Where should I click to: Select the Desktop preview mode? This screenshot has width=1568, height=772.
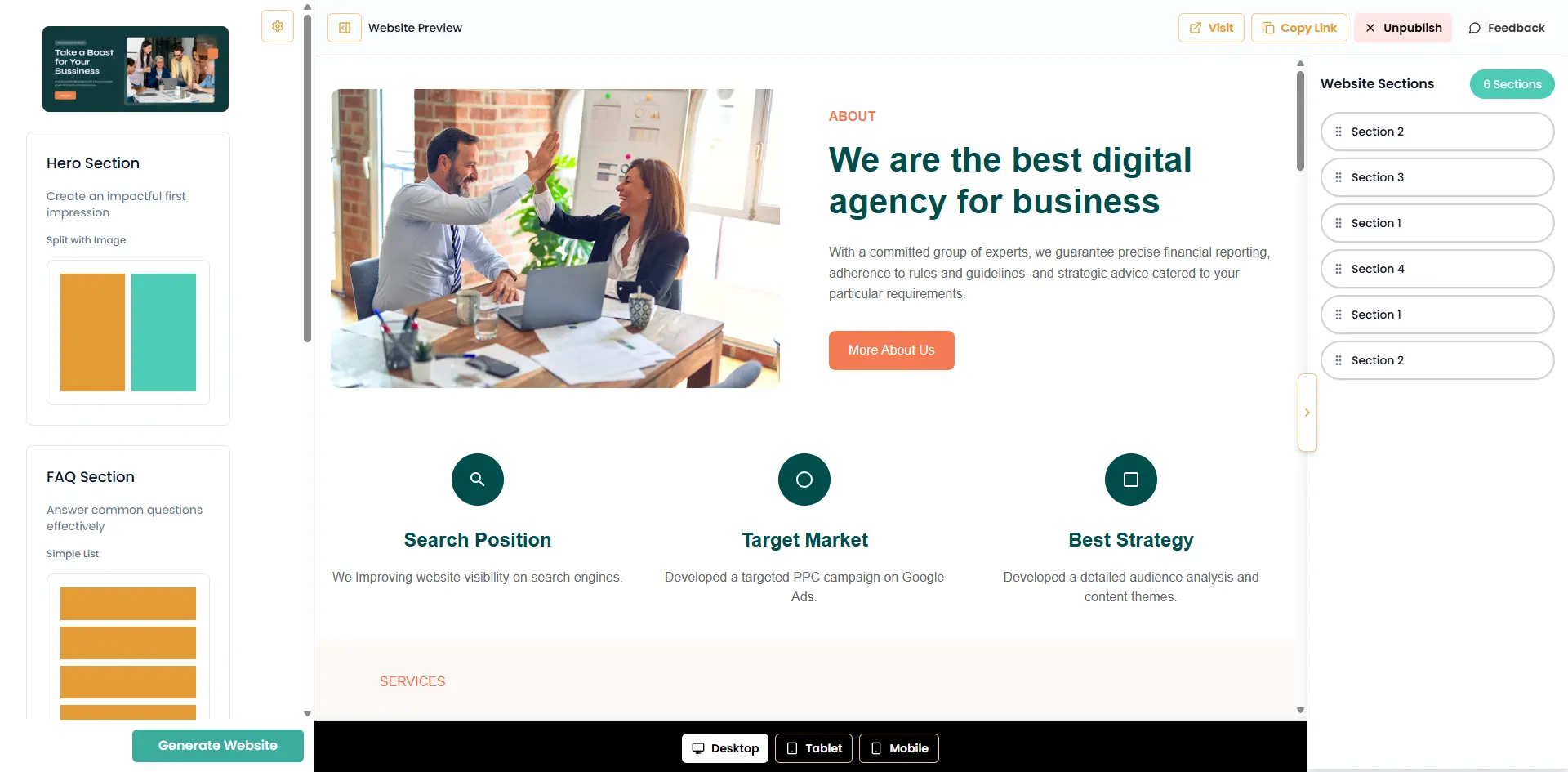point(725,748)
